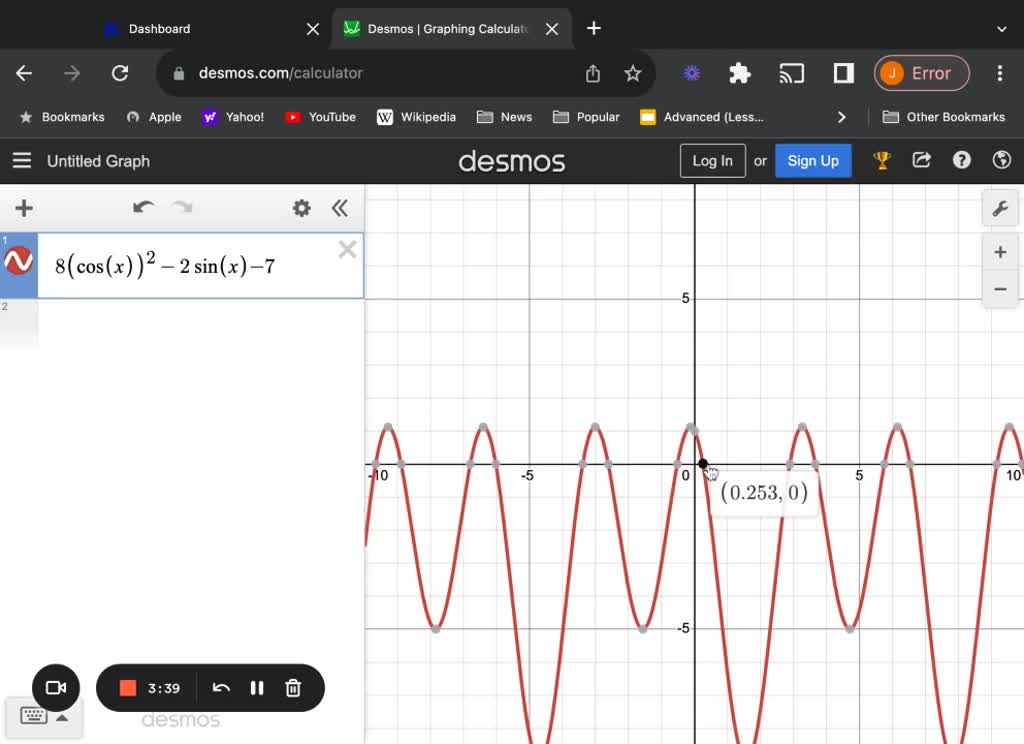Open the expression list settings gear

(x=301, y=208)
